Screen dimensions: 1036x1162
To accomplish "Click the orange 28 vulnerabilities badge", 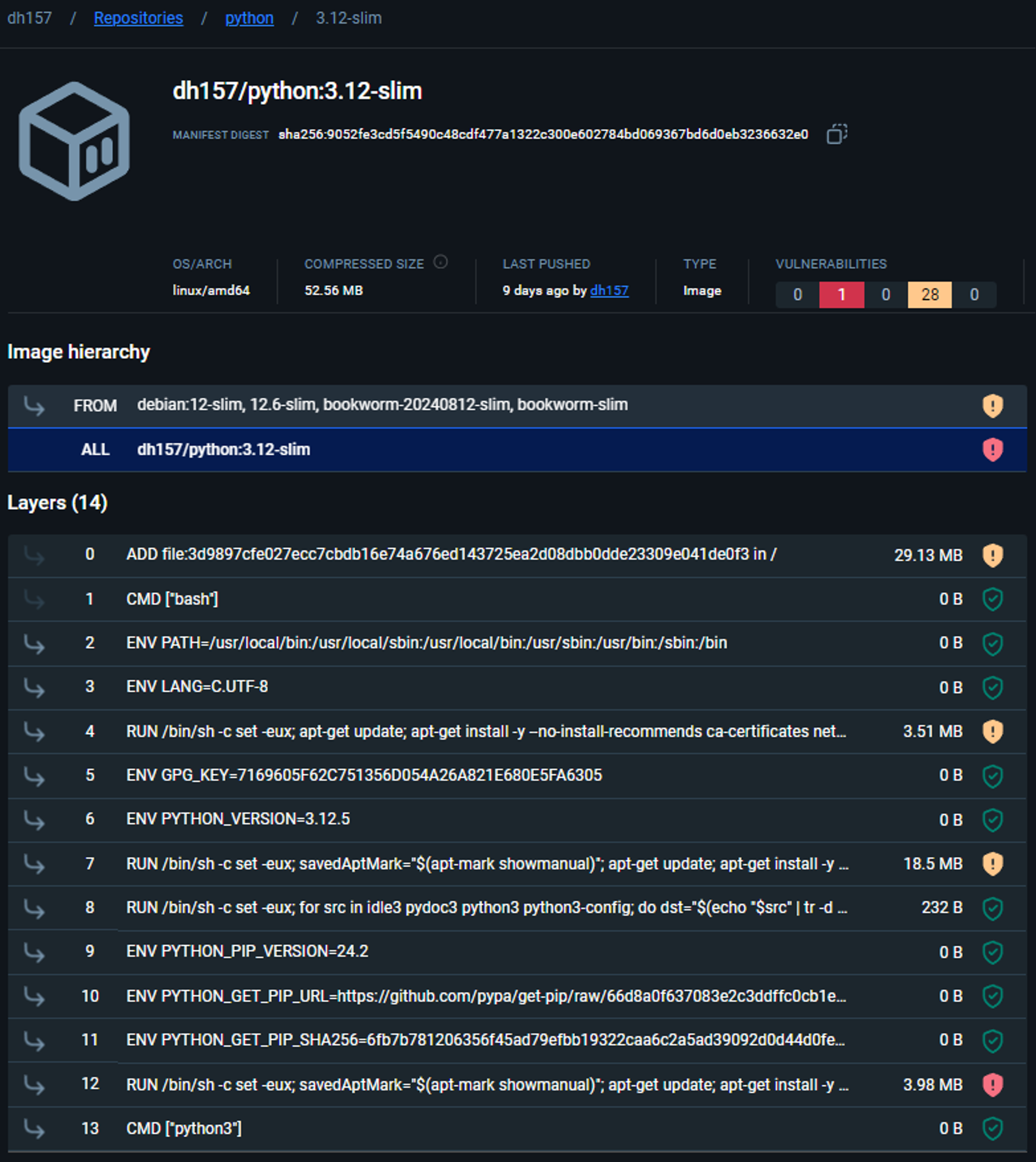I will click(x=930, y=295).
